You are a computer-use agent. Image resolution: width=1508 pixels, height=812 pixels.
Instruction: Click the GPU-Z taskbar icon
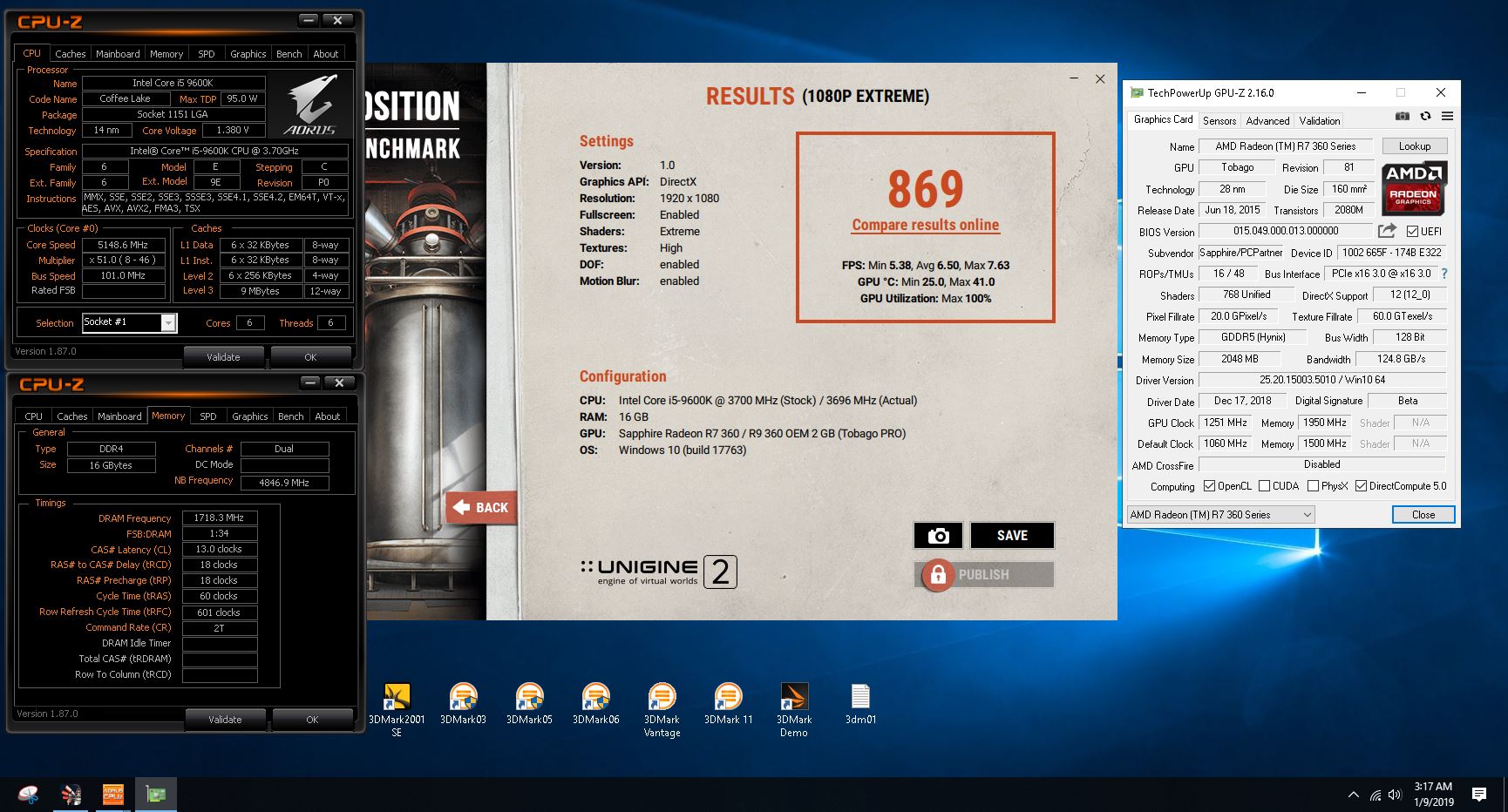(156, 795)
